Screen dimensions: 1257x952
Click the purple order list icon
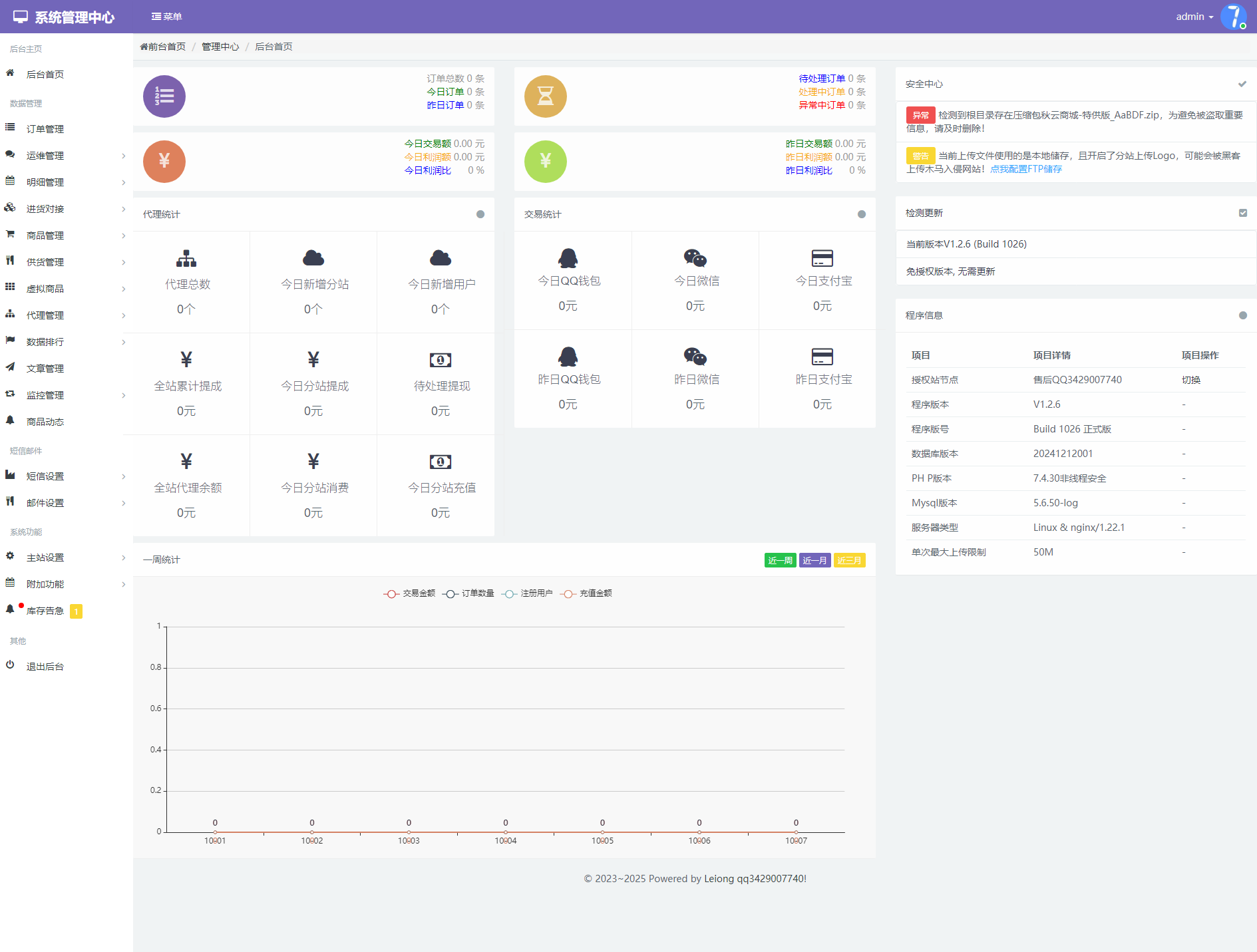coord(164,96)
